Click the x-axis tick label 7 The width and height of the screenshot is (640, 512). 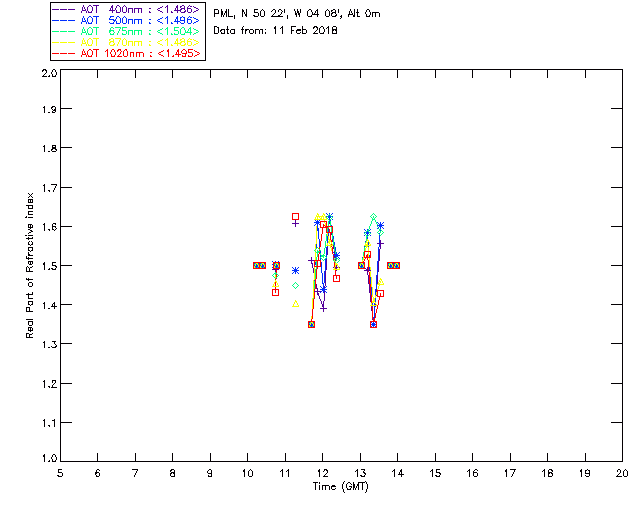click(x=135, y=473)
